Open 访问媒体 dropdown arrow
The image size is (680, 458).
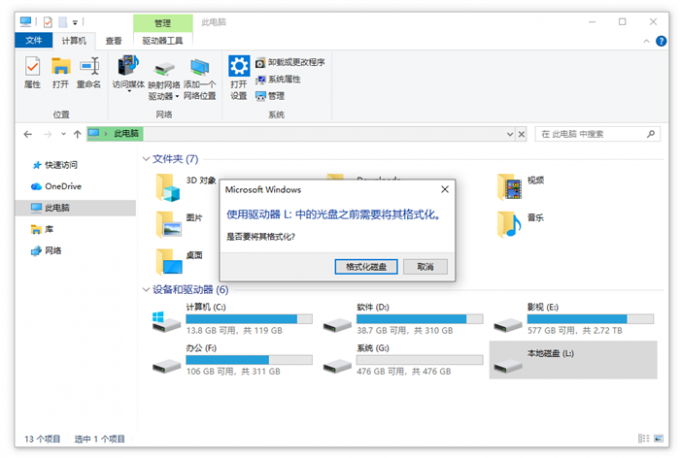(x=129, y=92)
